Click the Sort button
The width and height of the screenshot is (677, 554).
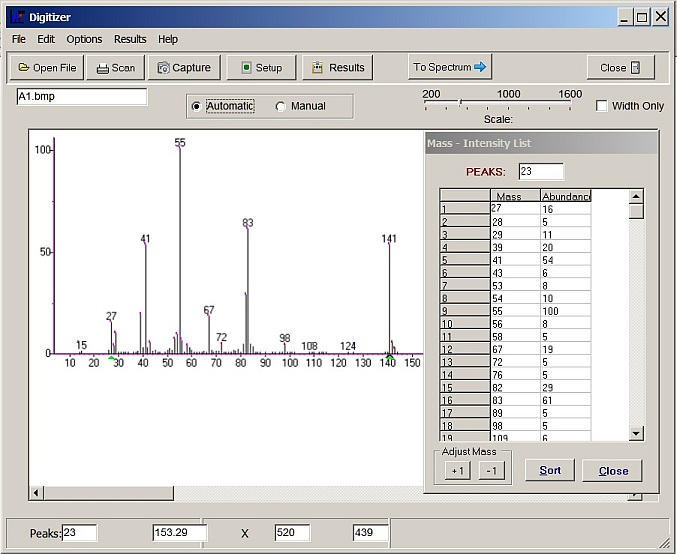550,471
